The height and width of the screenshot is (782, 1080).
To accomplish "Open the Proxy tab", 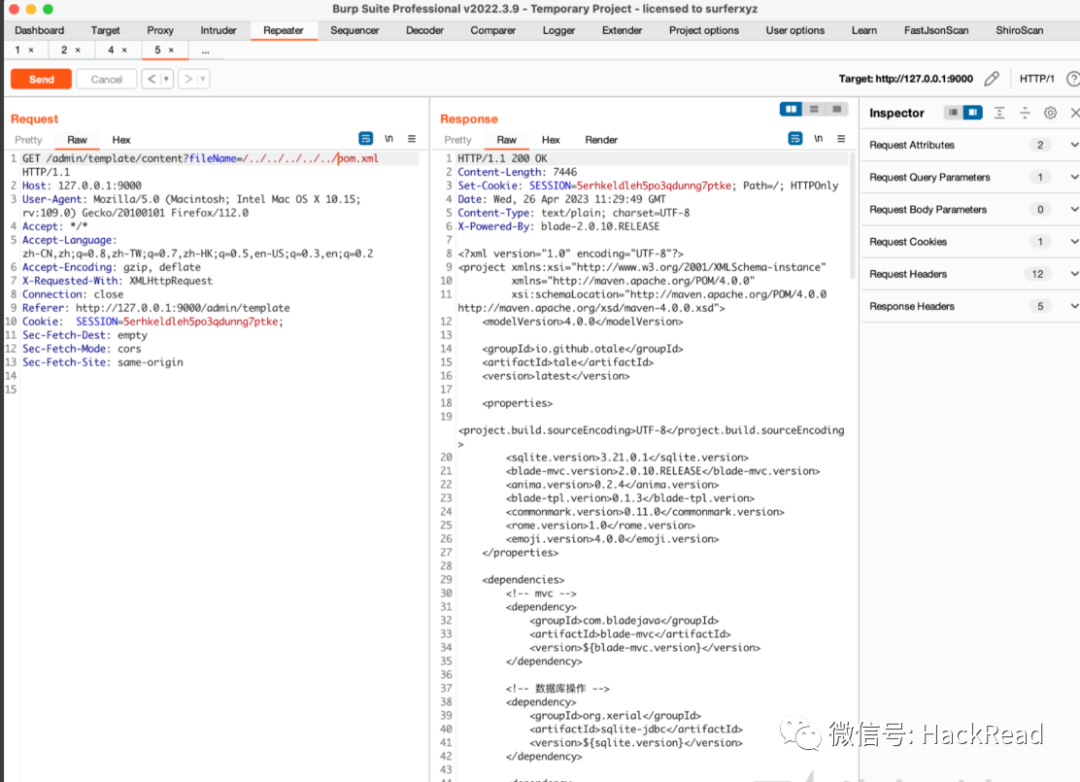I will pyautogui.click(x=160, y=30).
